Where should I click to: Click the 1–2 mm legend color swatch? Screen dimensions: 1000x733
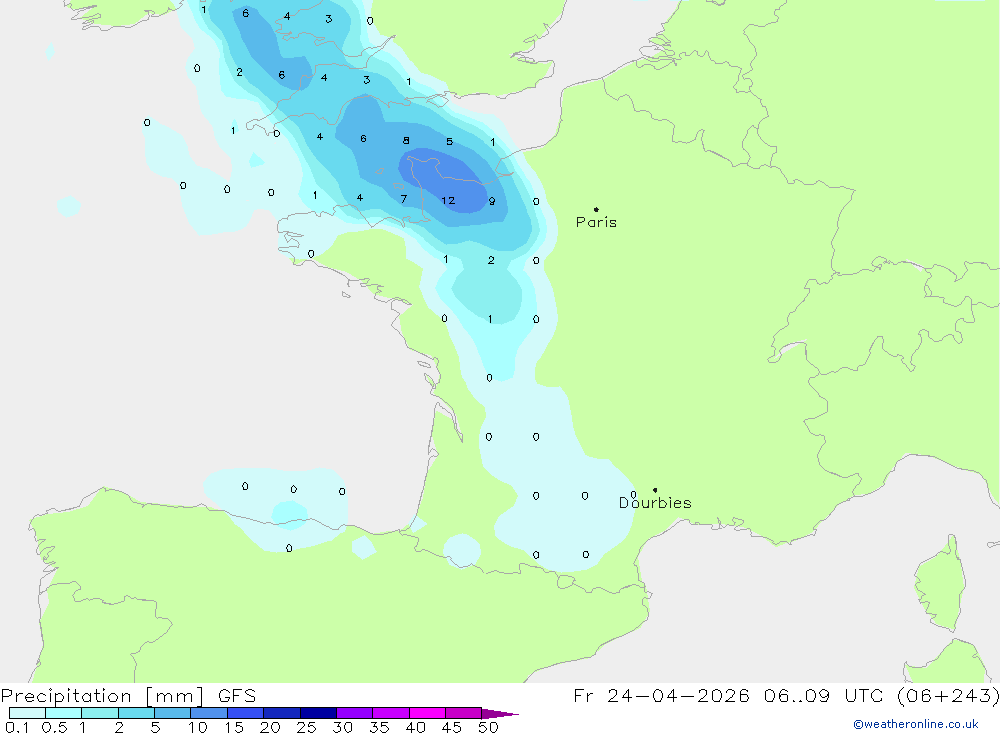[x=100, y=713]
